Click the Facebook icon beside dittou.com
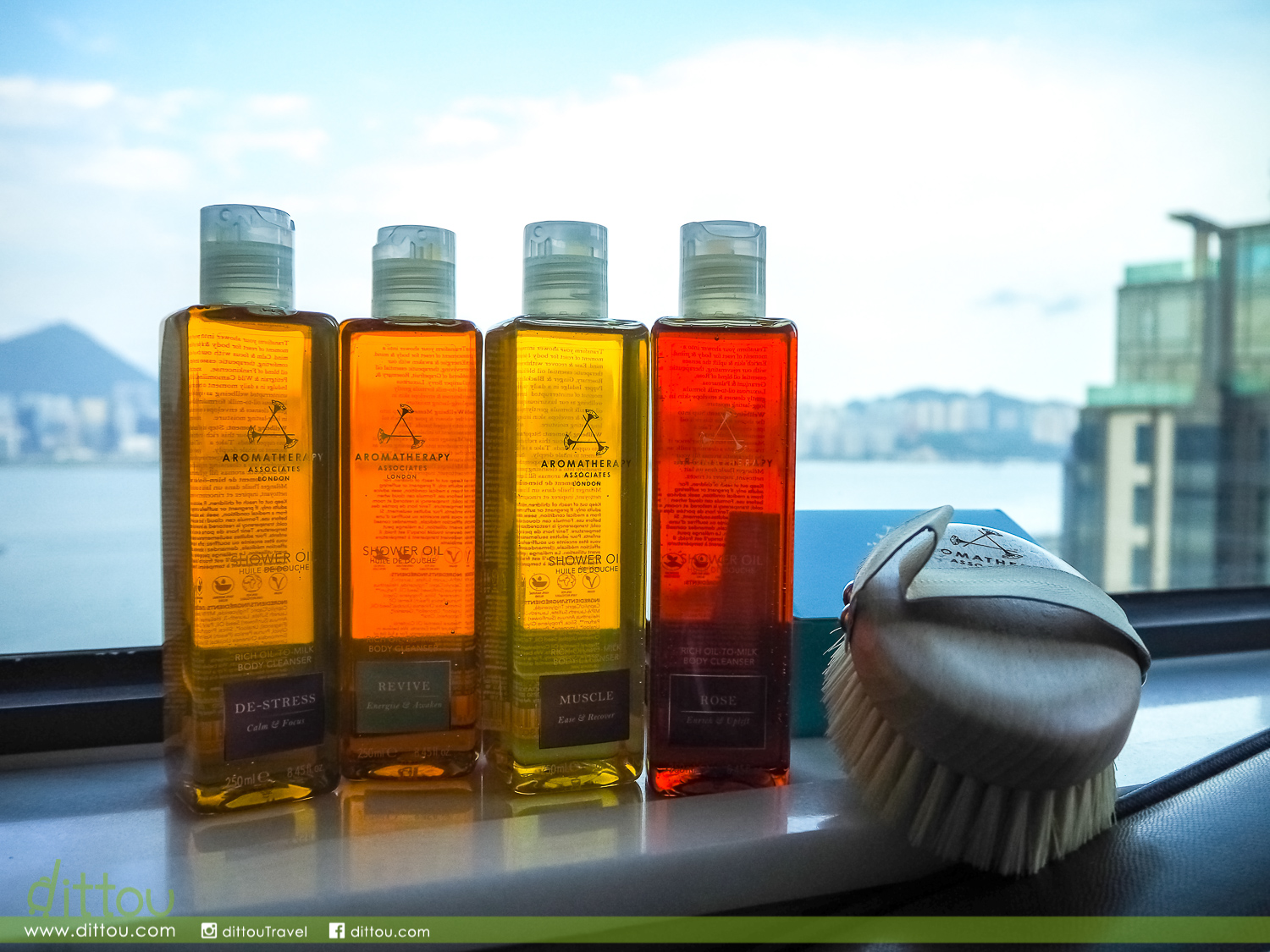 (336, 931)
